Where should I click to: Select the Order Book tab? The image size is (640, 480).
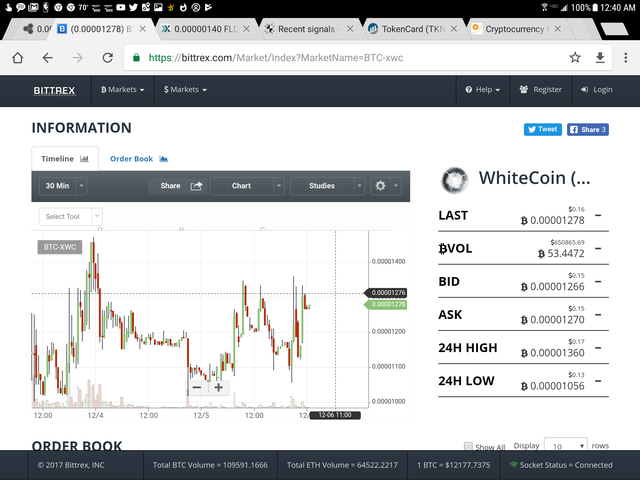(x=139, y=159)
